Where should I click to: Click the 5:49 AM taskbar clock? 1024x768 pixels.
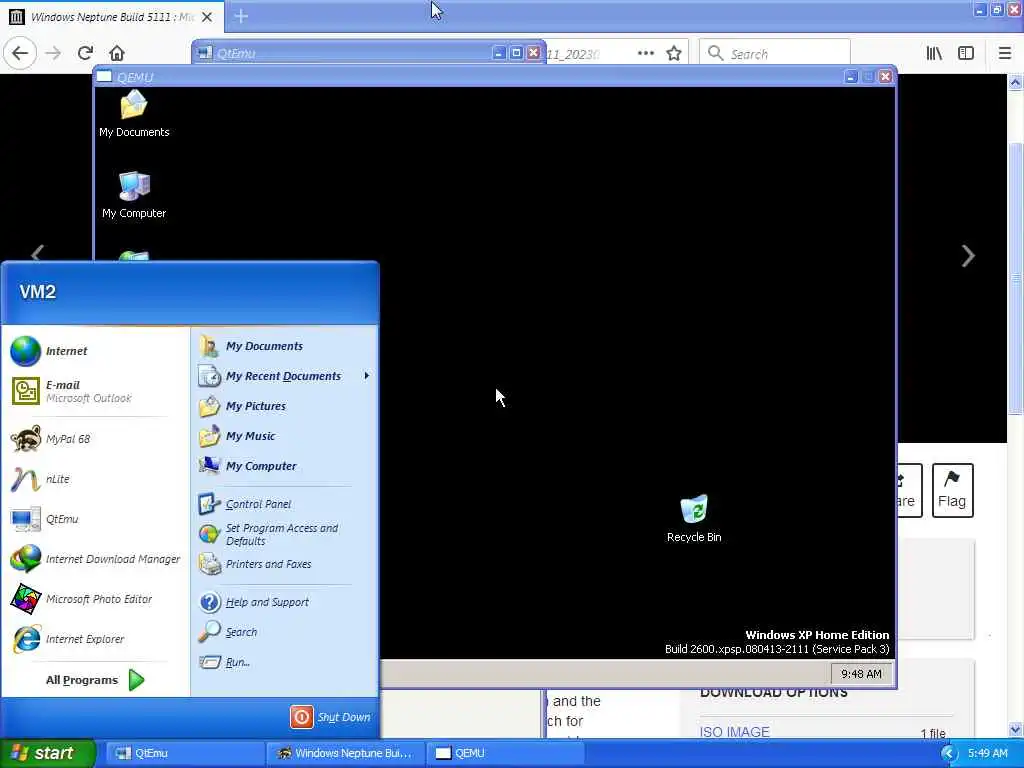[987, 754]
